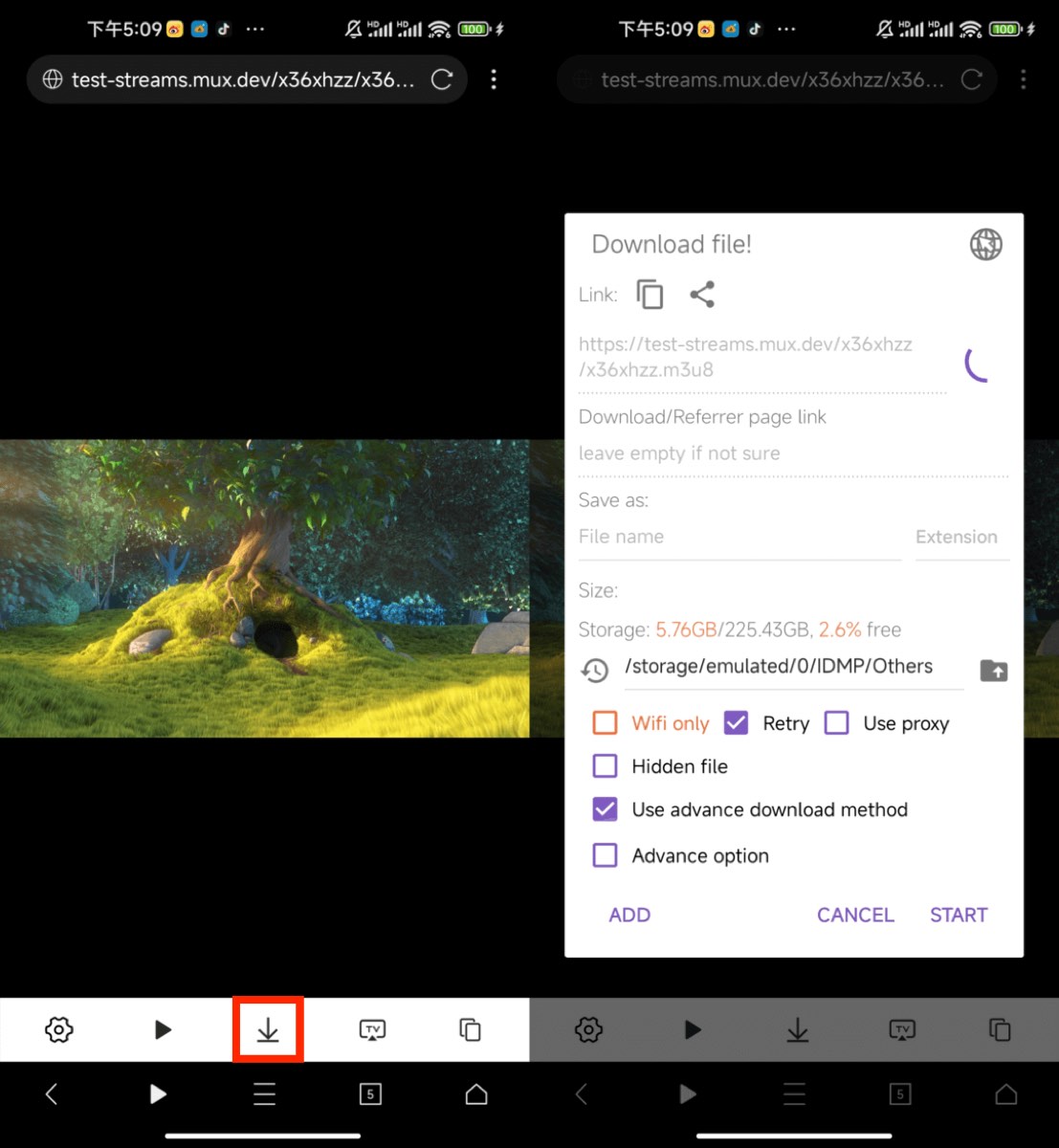Select the download tool in the bottom toolbar
This screenshot has height=1148, width=1059.
(268, 1029)
